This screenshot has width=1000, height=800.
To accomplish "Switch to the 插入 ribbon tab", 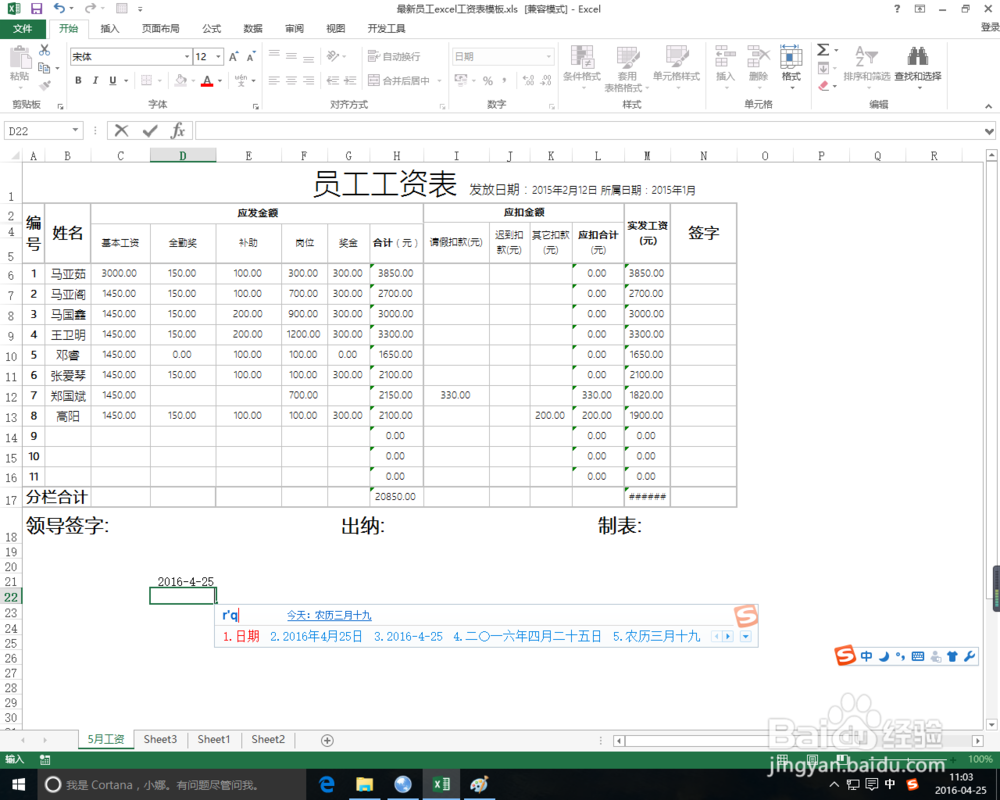I will click(x=110, y=29).
